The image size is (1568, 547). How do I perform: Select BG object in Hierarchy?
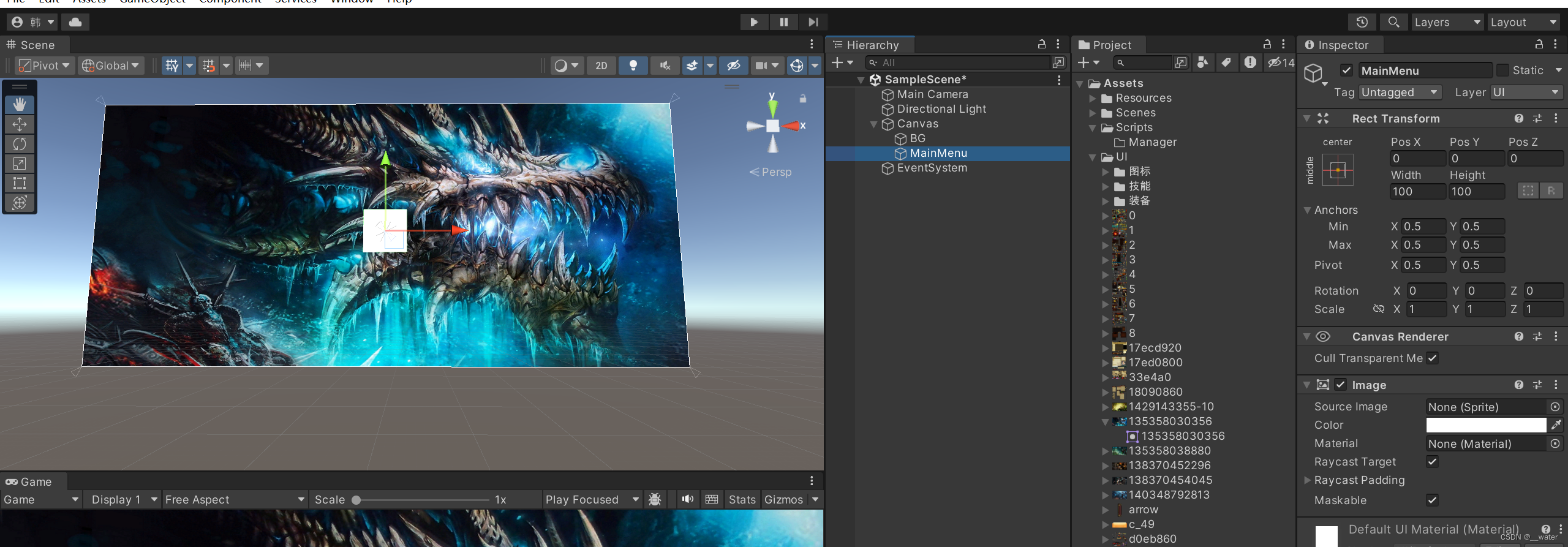tap(917, 138)
